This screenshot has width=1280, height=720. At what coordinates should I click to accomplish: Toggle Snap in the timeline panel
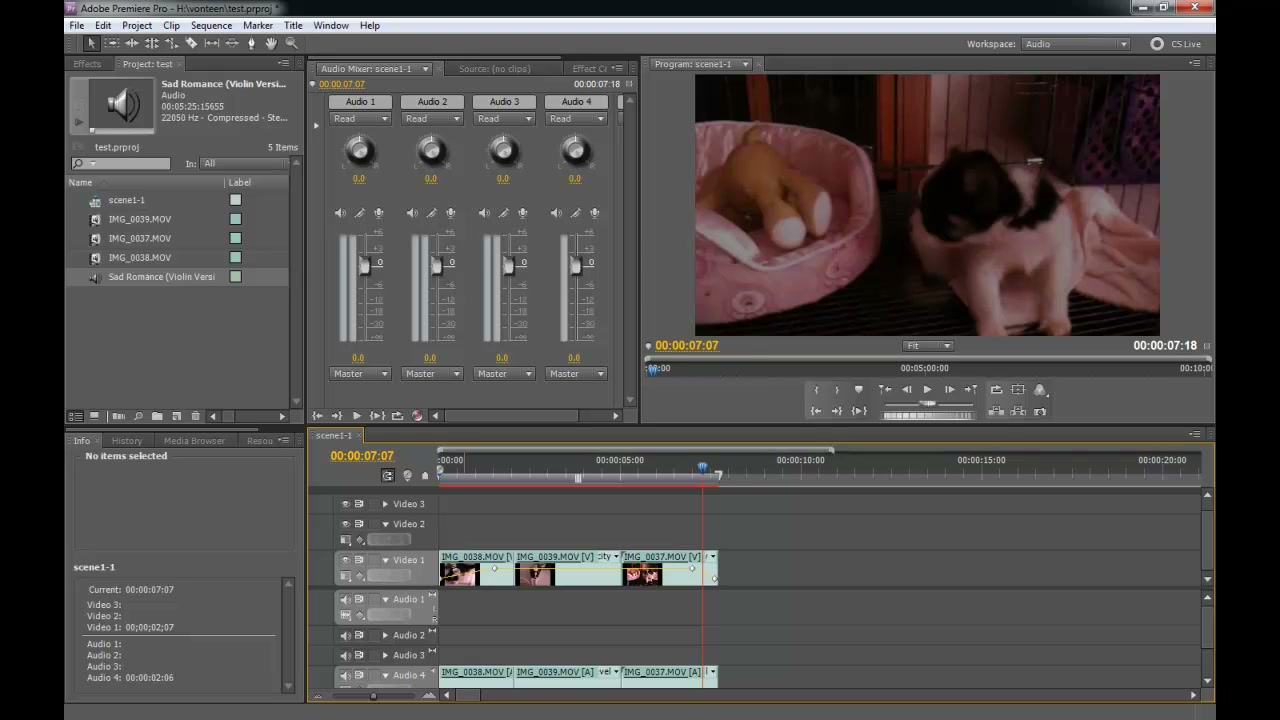[x=388, y=476]
